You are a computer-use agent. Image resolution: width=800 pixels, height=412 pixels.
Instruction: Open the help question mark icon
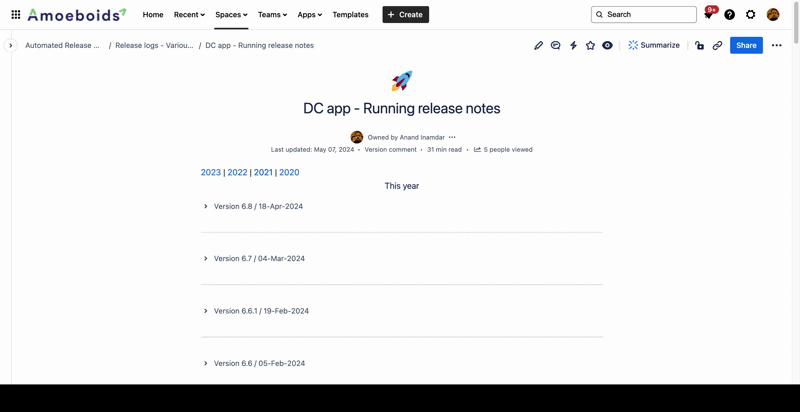730,15
